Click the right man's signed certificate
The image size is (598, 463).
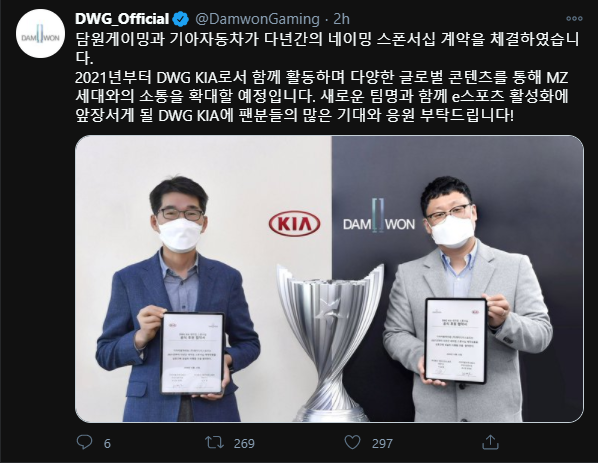pyautogui.click(x=455, y=341)
